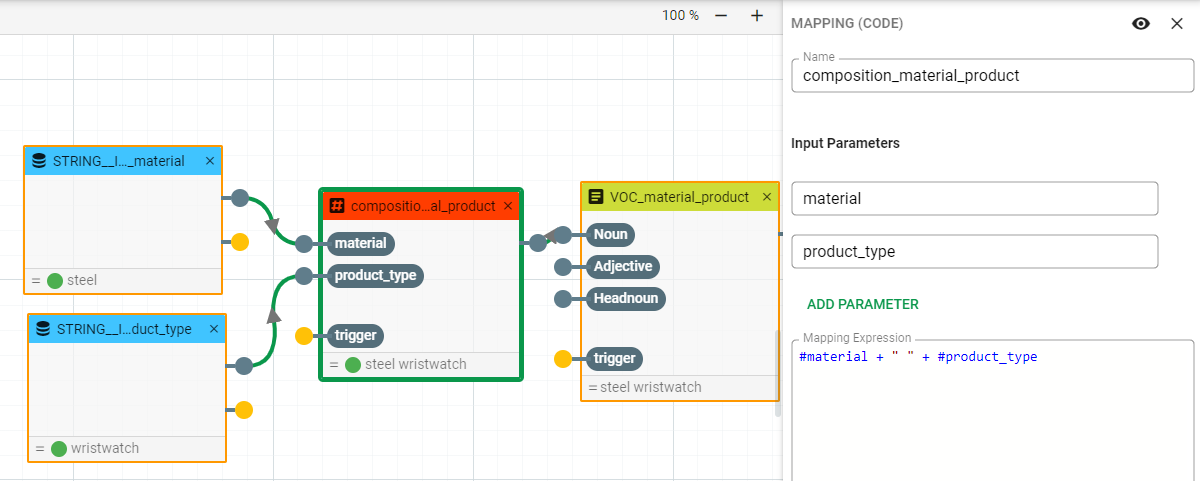This screenshot has width=1200, height=481.
Task: Select VOC_material_product node title
Action: pos(679,197)
